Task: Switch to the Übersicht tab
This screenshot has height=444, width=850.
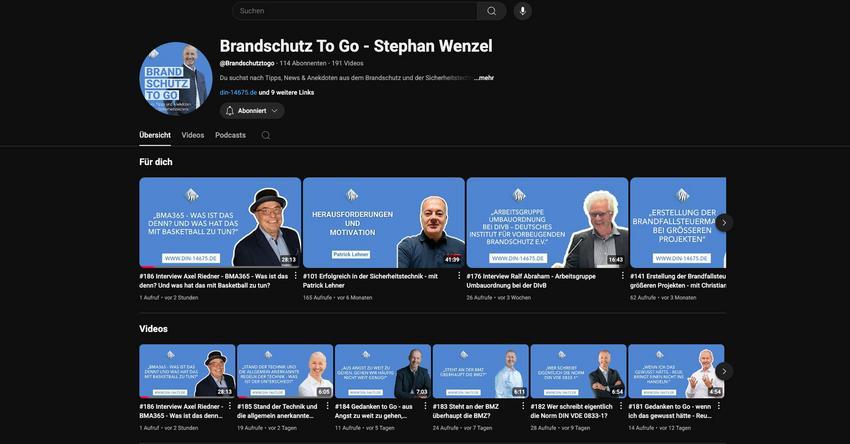Action: click(155, 135)
